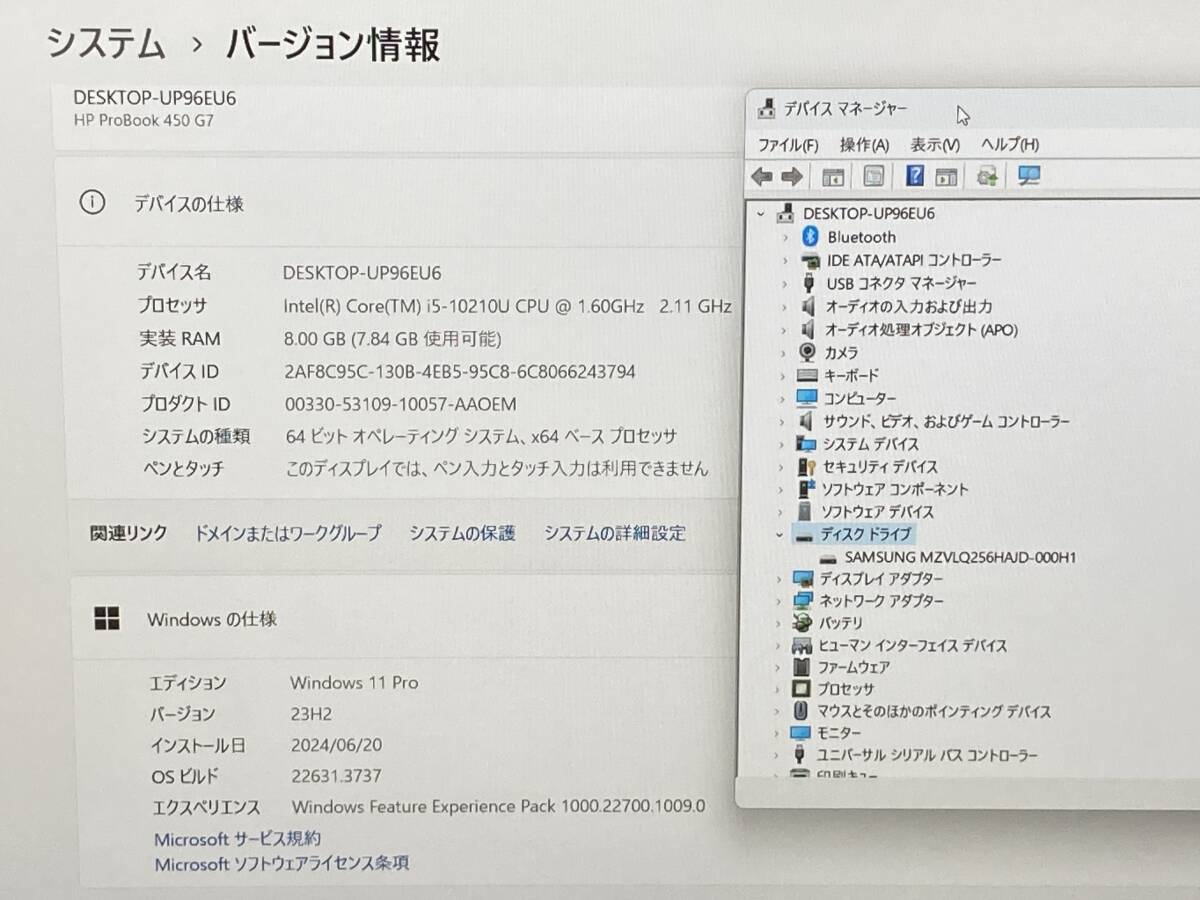Screen dimensions: 1200x900
Task: Expand the Bluetooth category
Action: [x=785, y=237]
